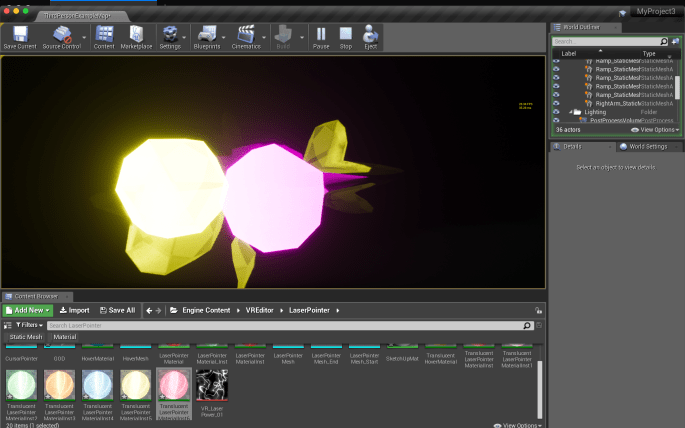The height and width of the screenshot is (428, 685).
Task: Select the Details tab
Action: click(572, 146)
